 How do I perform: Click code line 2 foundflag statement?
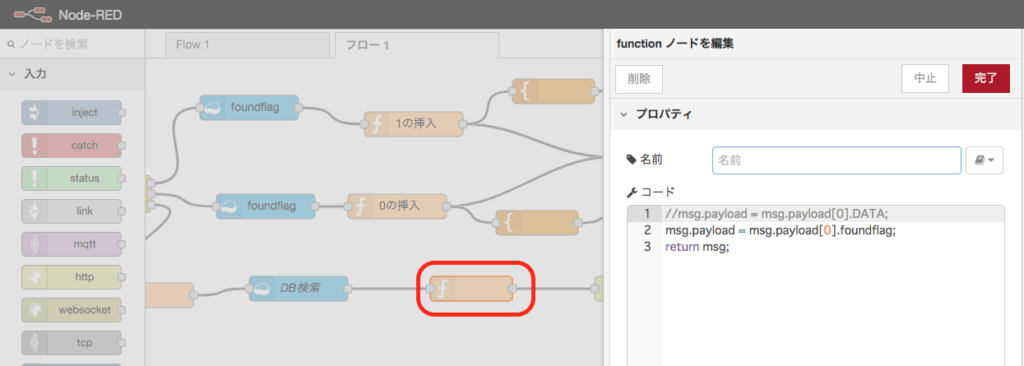(780, 231)
